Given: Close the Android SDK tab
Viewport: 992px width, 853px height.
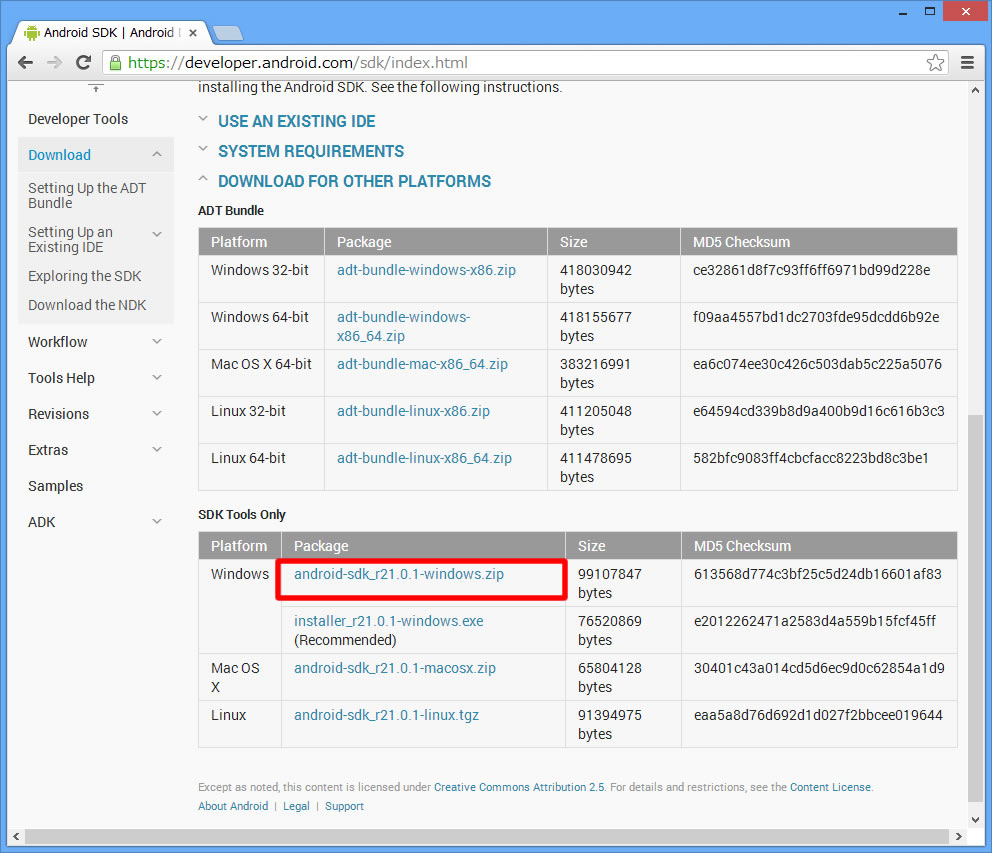Looking at the screenshot, I should coord(193,32).
